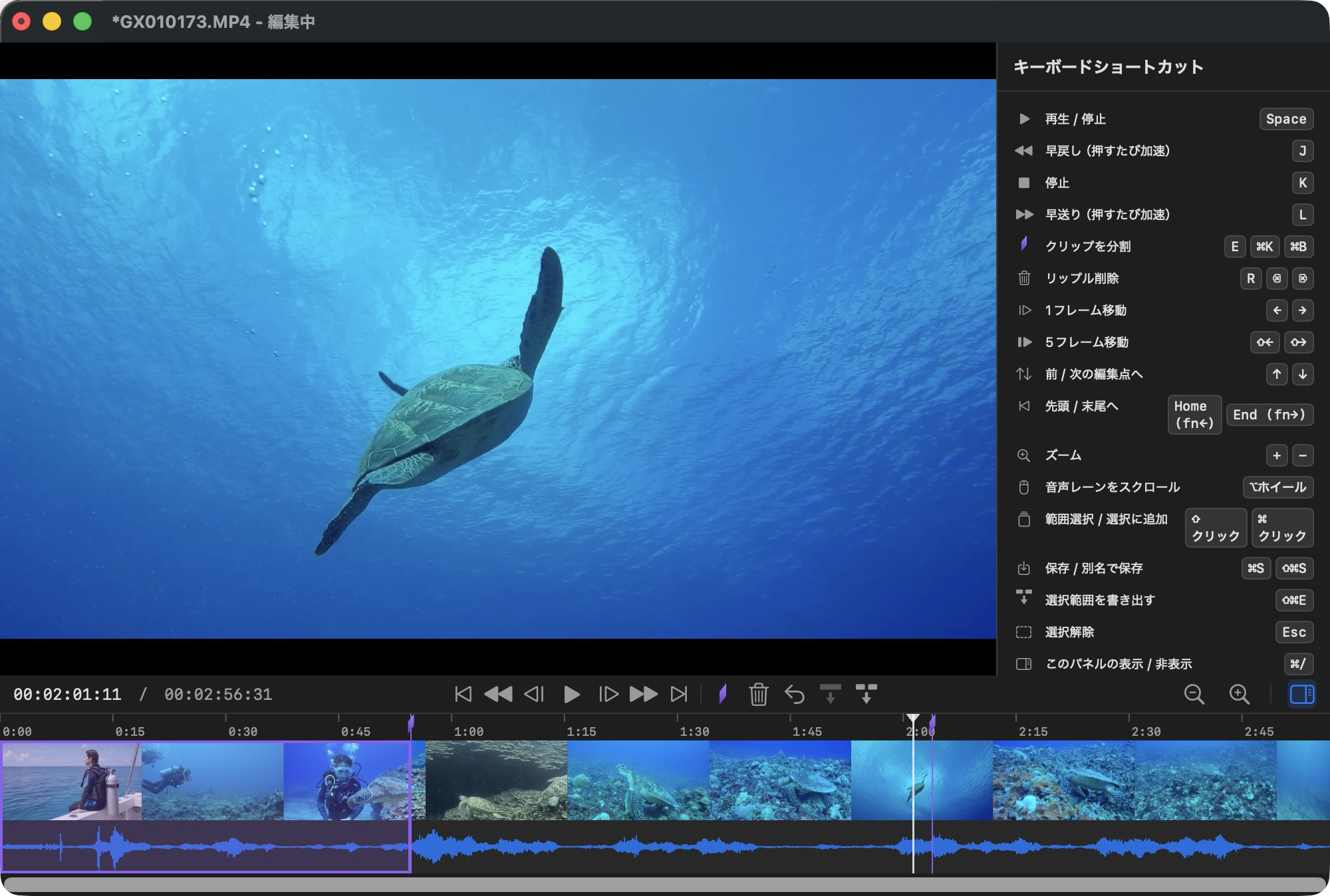Click the up arrow badge for previous edit point
The width and height of the screenshot is (1330, 896).
pos(1277,374)
